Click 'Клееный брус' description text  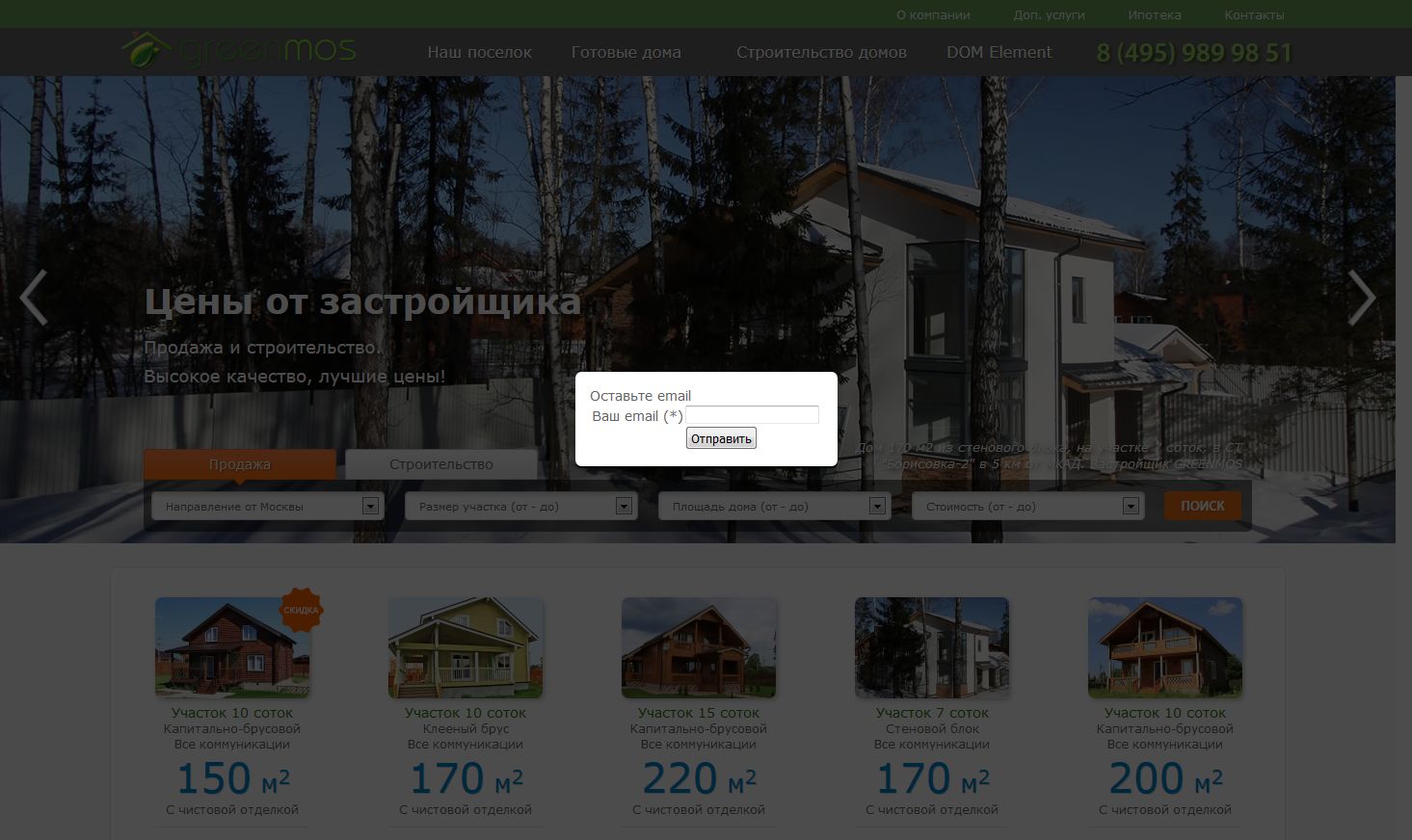click(x=466, y=729)
